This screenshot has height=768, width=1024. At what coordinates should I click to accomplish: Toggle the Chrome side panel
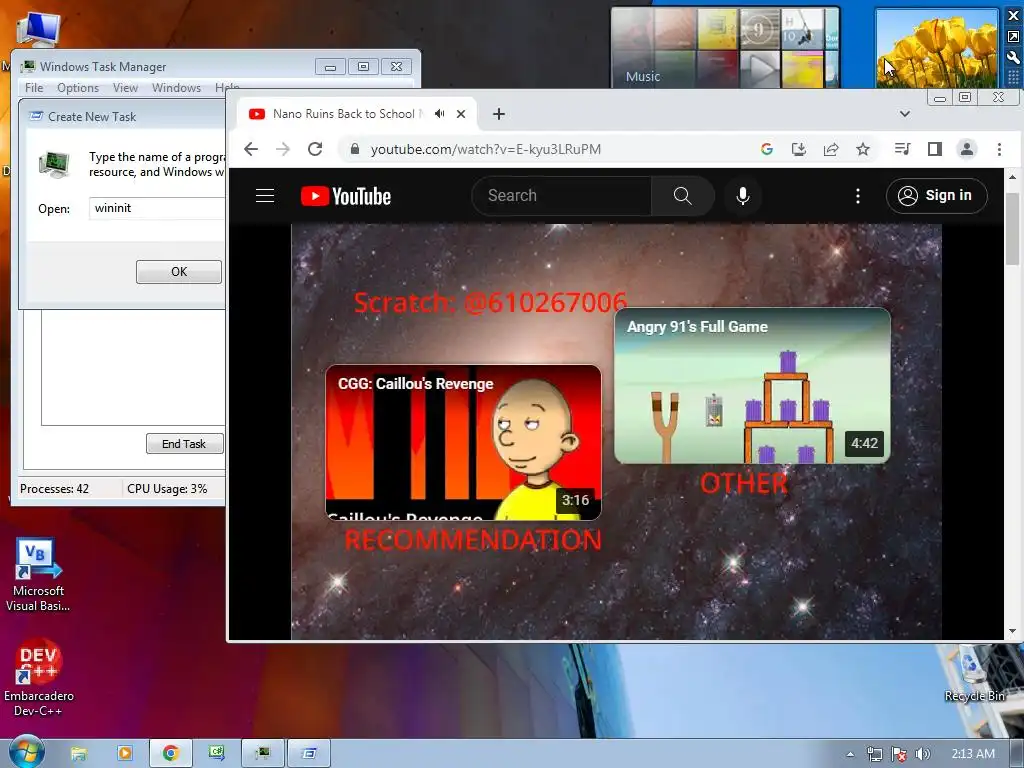[x=935, y=149]
